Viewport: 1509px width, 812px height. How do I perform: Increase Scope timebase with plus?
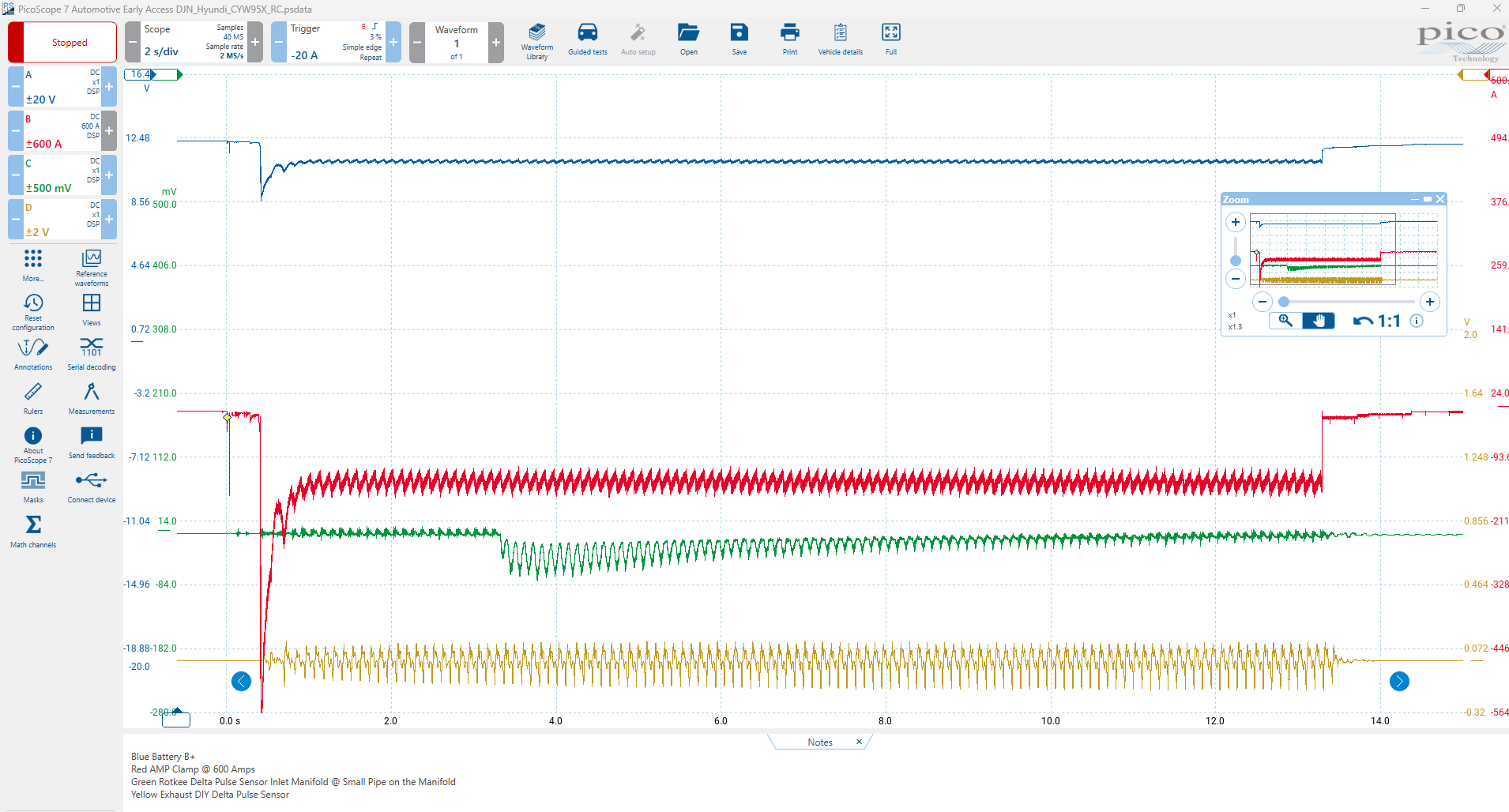pos(255,42)
